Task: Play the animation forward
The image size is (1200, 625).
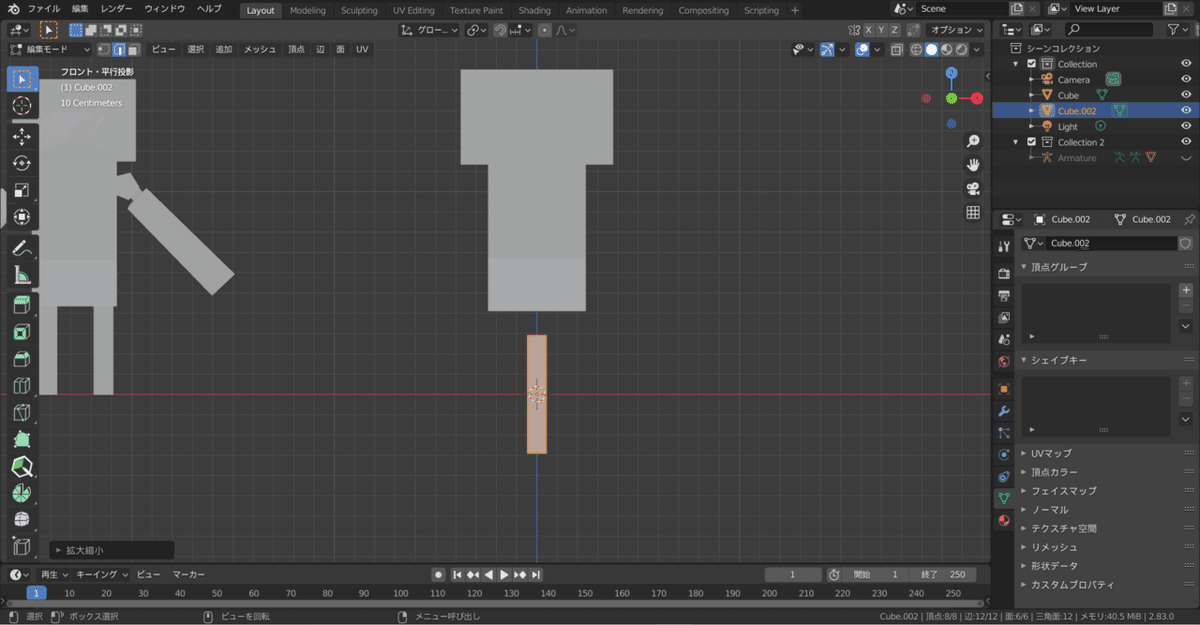Action: [x=504, y=574]
